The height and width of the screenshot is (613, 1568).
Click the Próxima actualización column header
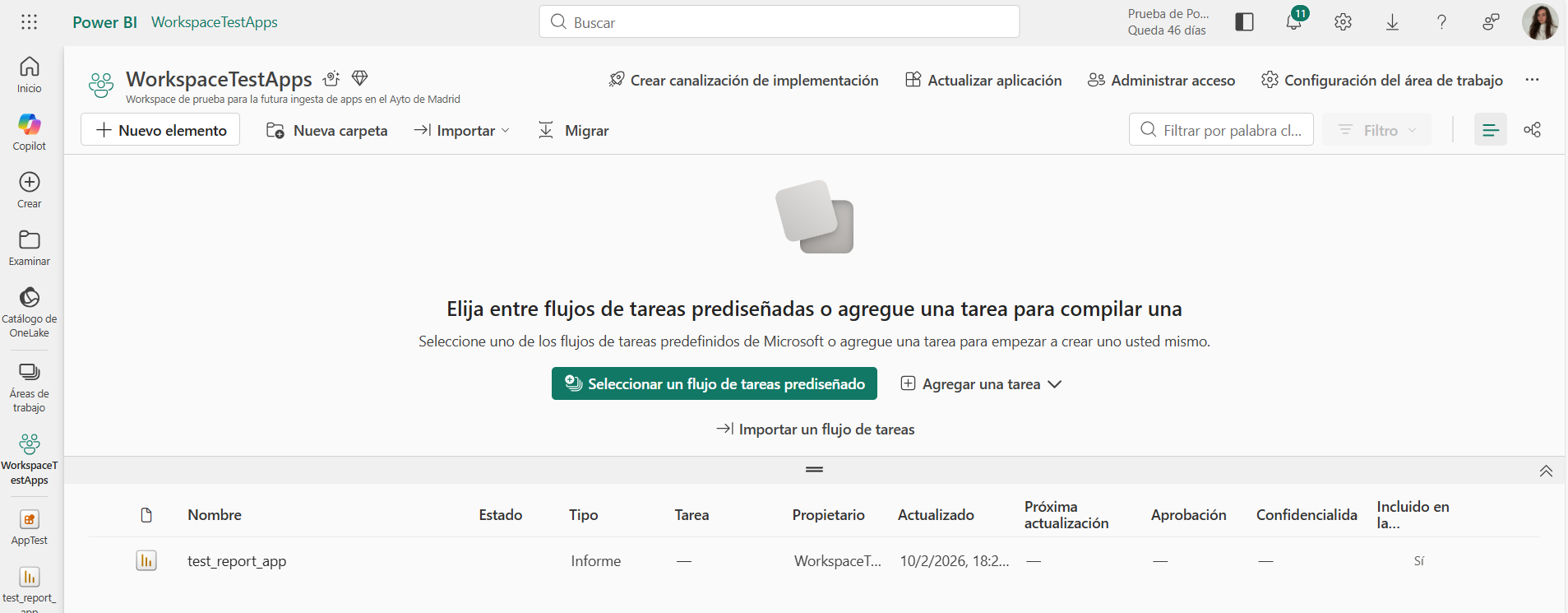point(1066,515)
